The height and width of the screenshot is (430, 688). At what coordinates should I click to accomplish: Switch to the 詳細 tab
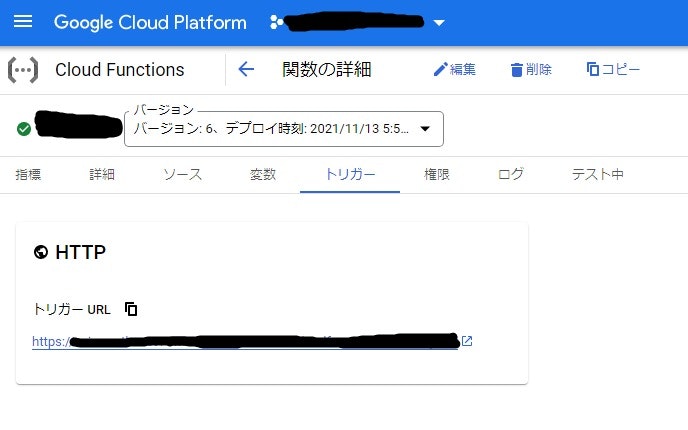(102, 174)
